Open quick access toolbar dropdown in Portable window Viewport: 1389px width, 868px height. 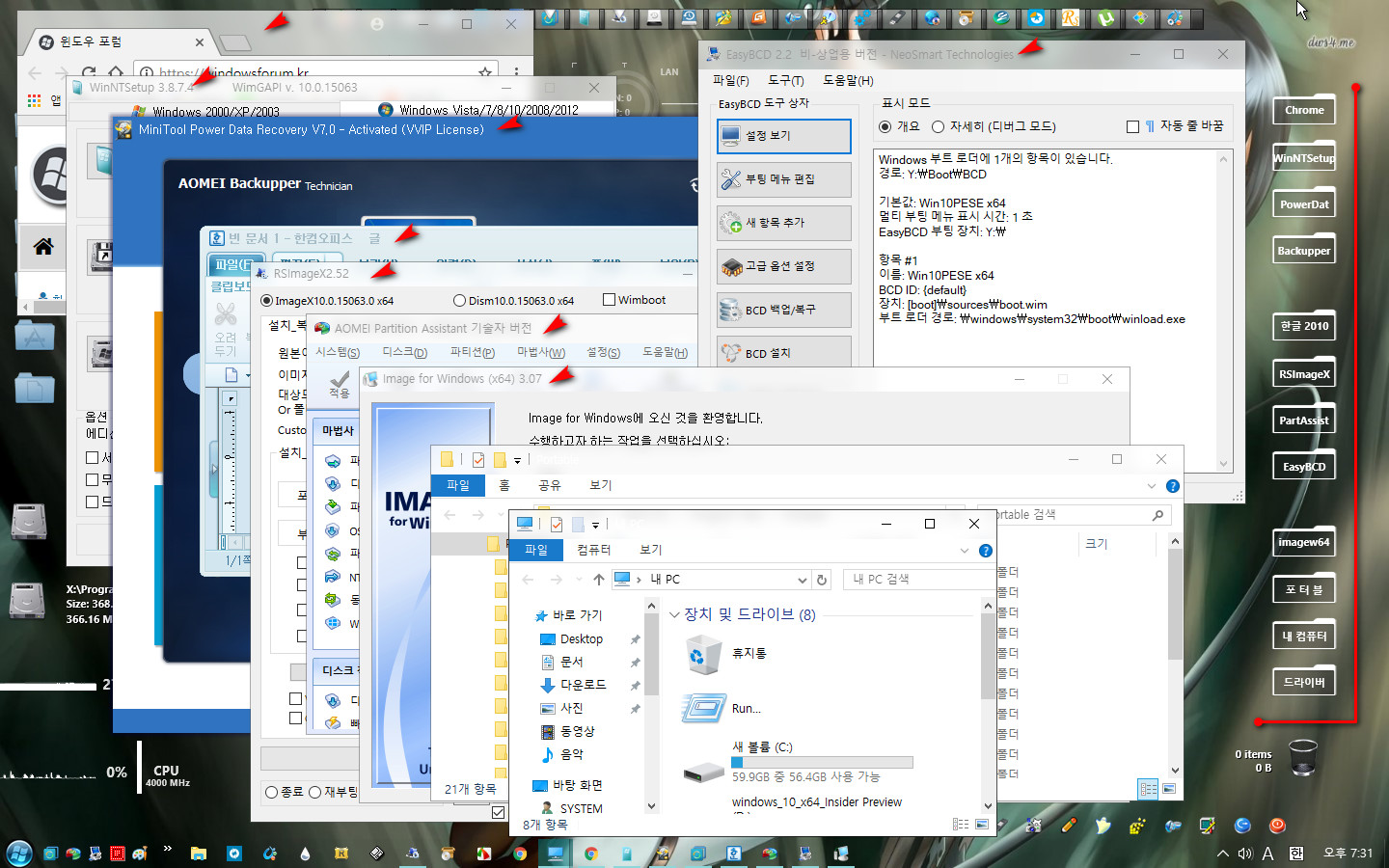[517, 460]
